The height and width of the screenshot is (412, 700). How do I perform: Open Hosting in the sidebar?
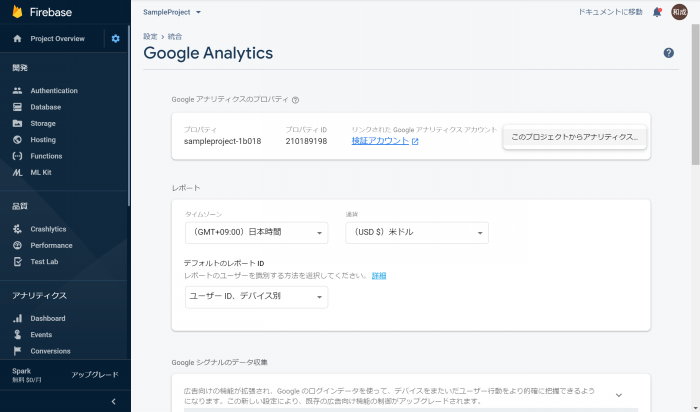click(x=43, y=140)
